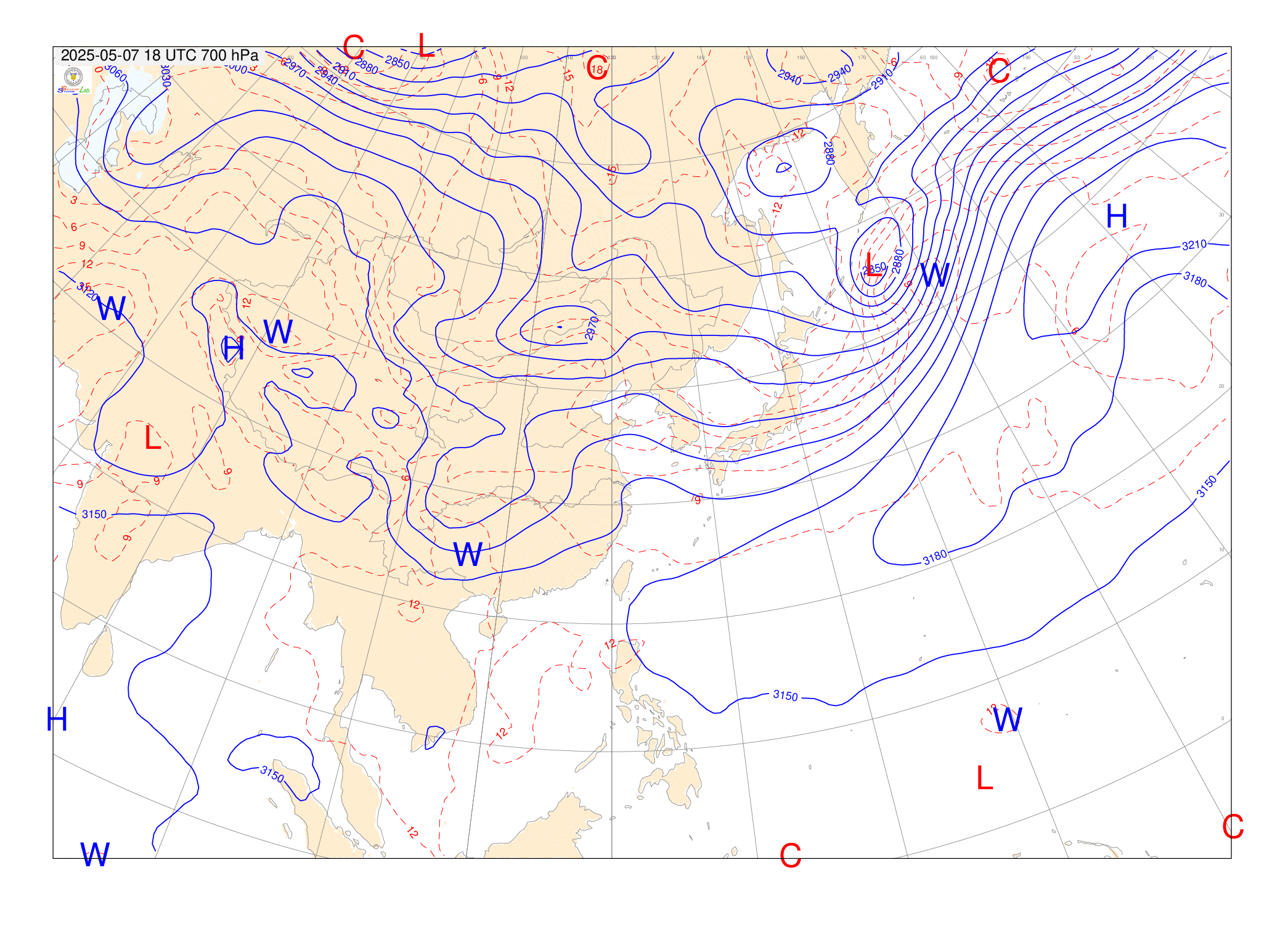Click the blue H marker beside the 3210 contour

click(x=1116, y=216)
